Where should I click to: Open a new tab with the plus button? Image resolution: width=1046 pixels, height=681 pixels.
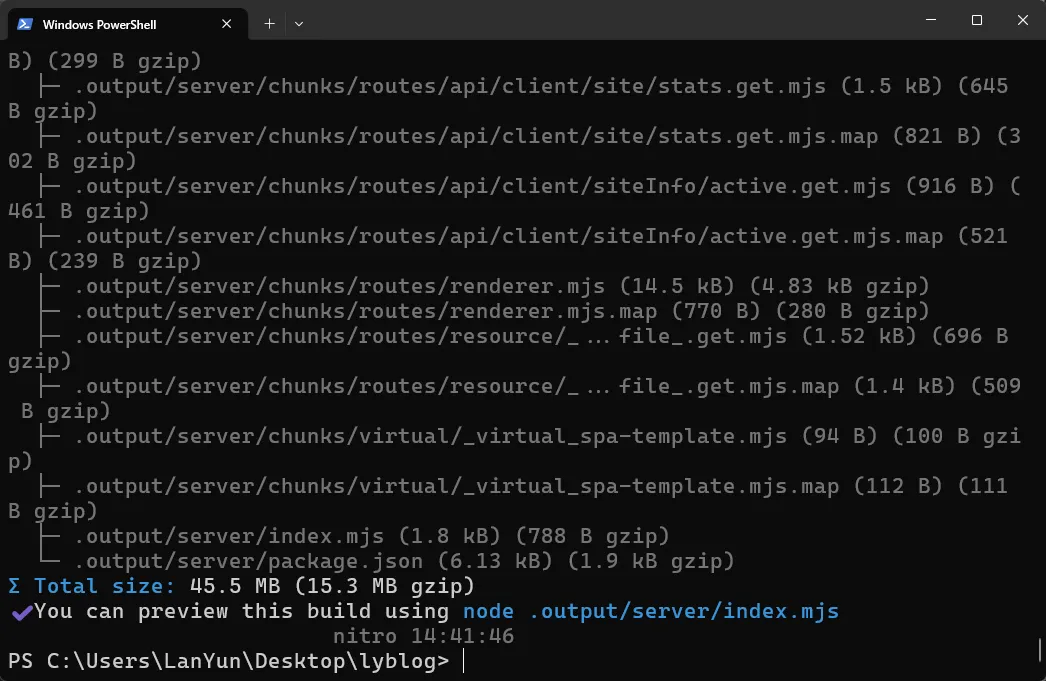coord(269,23)
